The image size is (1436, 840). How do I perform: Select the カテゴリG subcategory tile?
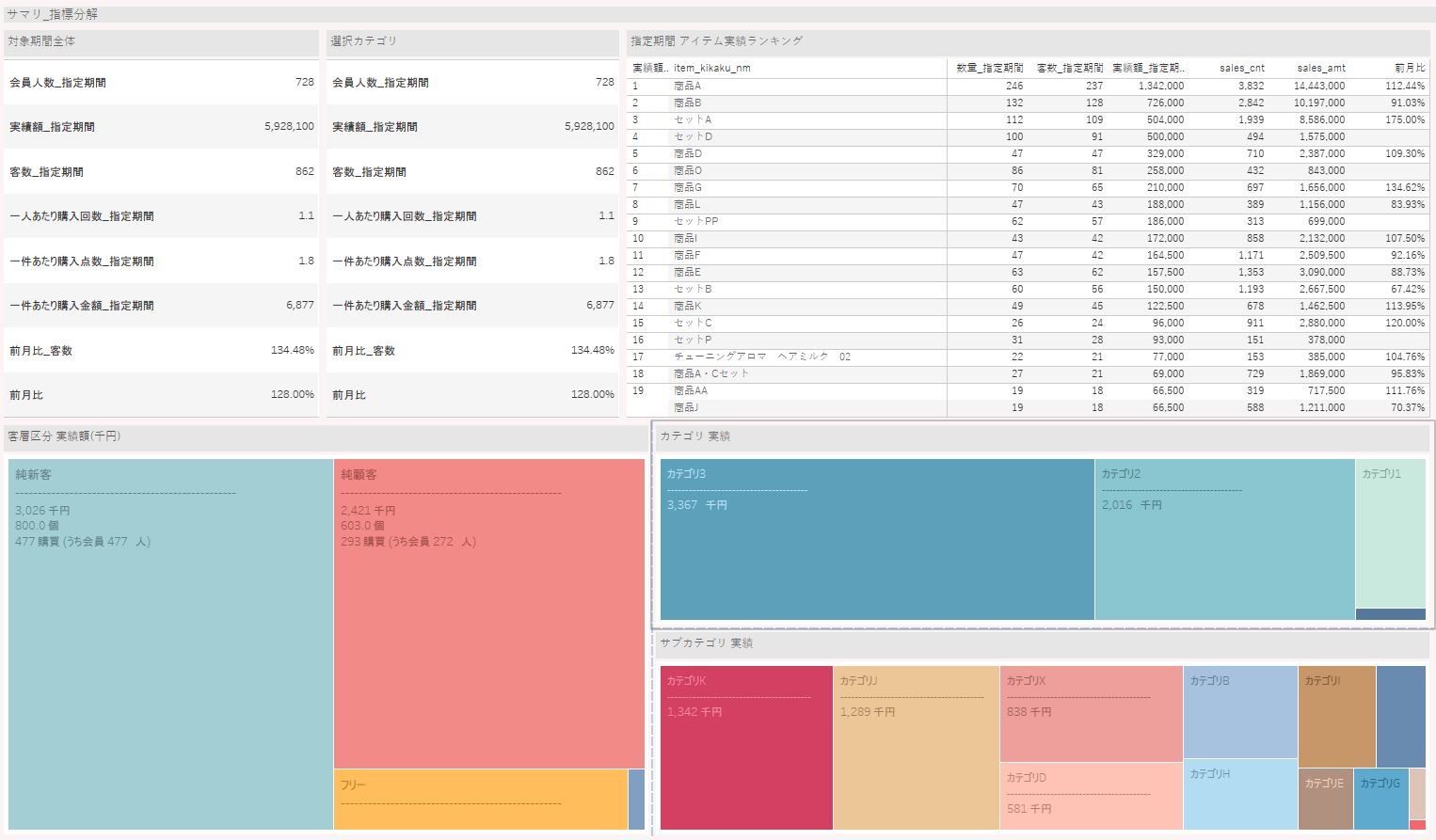pos(1381,800)
